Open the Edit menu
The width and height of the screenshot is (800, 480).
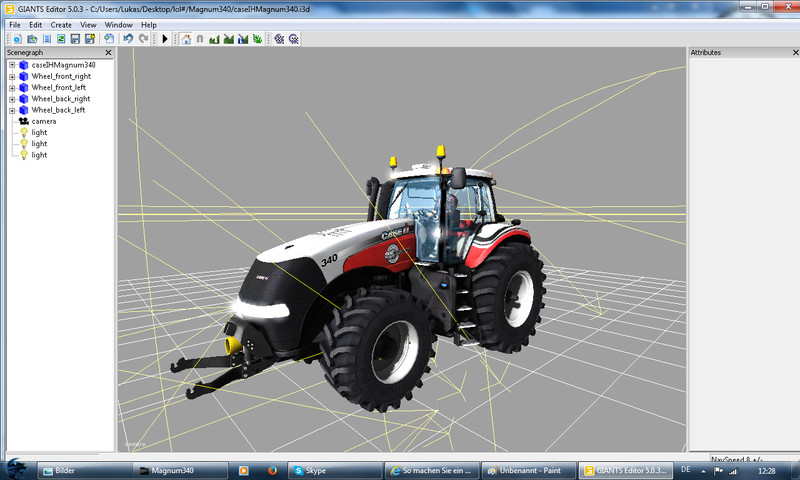[x=35, y=24]
